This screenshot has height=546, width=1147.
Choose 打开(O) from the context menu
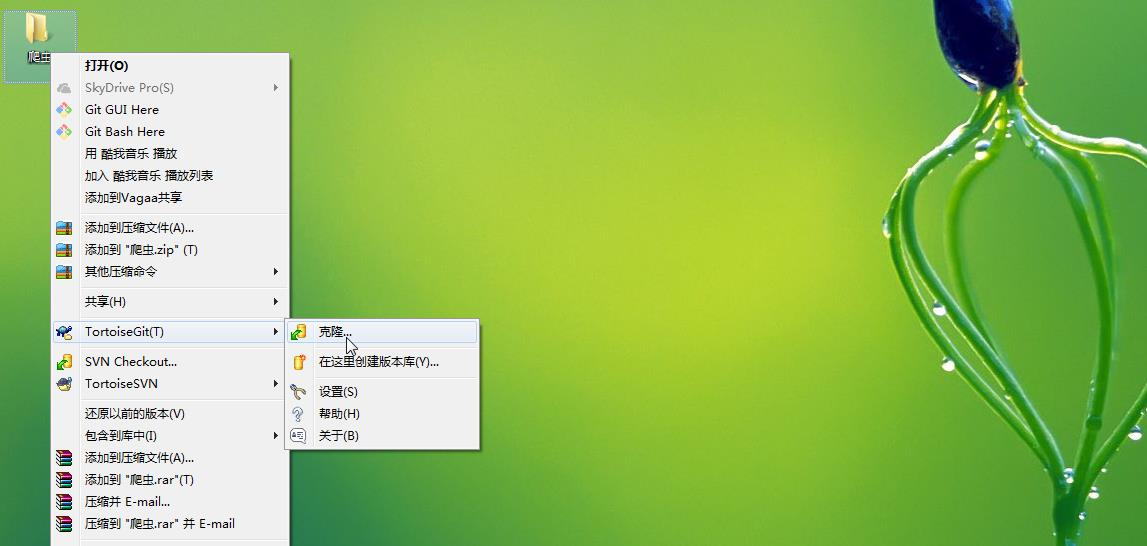[170, 66]
